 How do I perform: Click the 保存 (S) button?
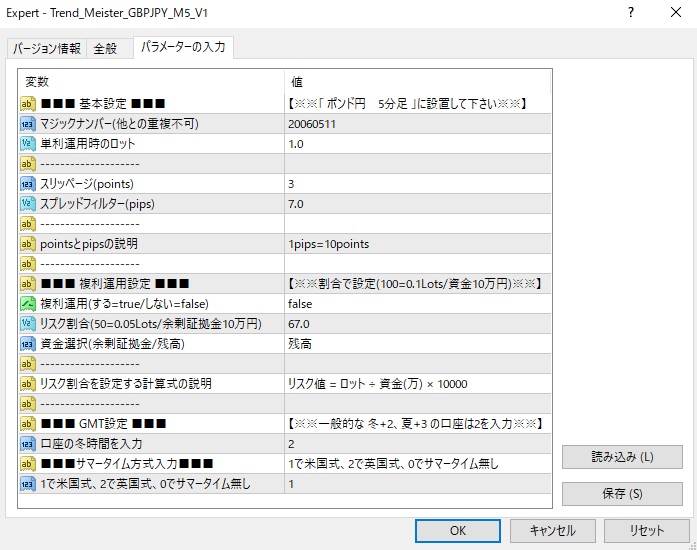pos(622,494)
